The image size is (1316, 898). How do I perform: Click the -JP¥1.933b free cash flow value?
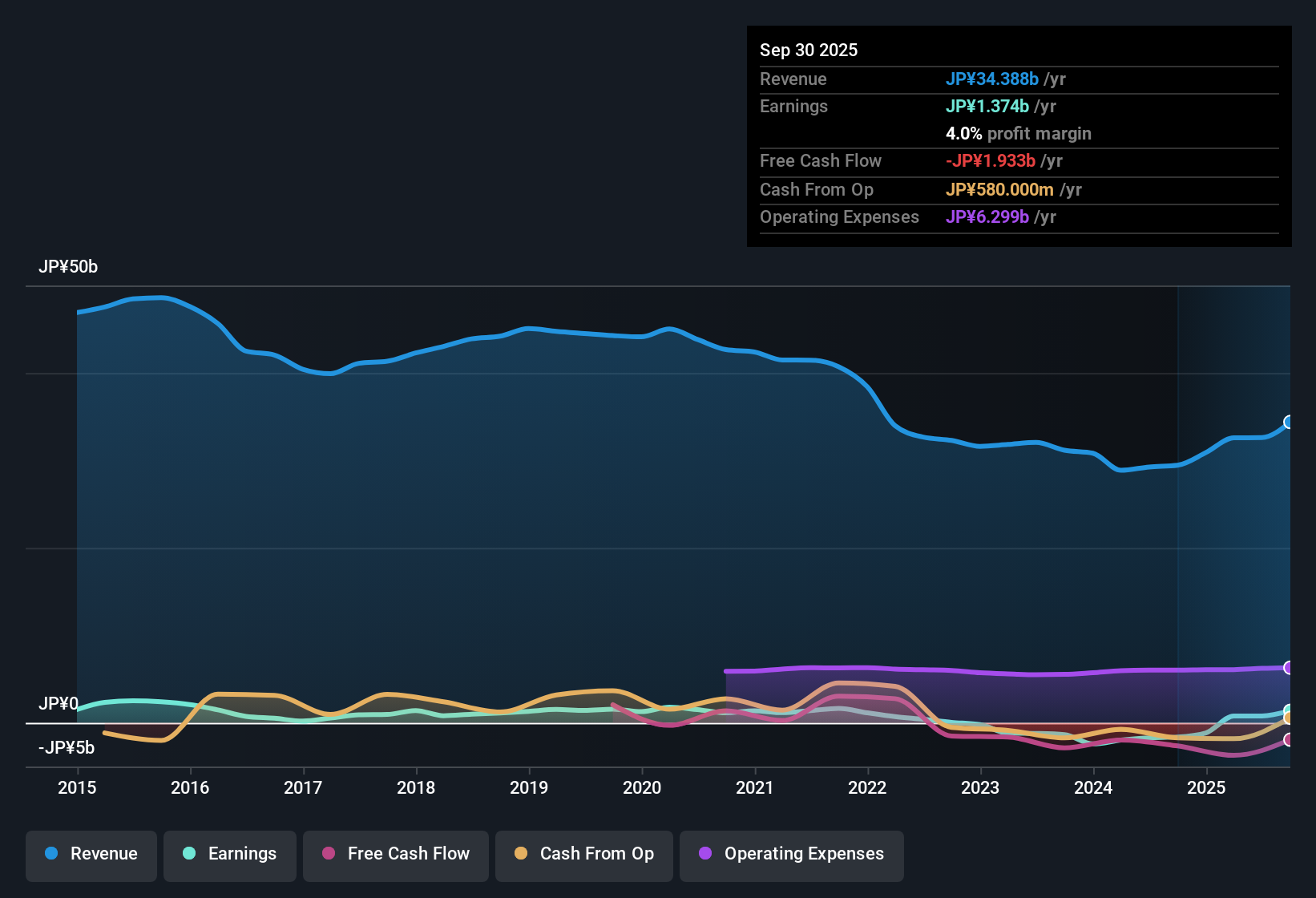click(991, 160)
